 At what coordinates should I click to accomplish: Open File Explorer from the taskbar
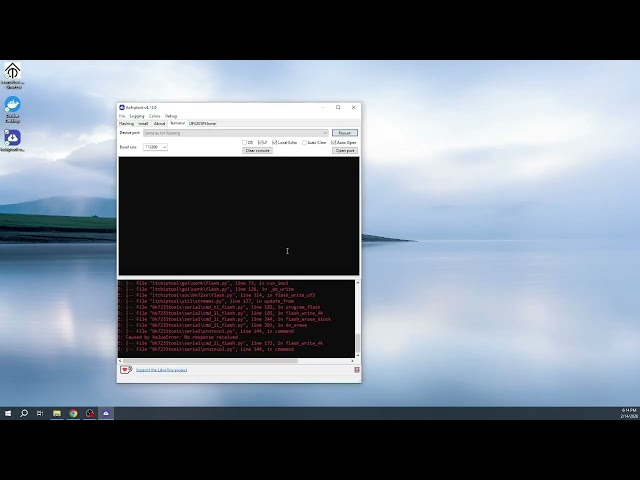click(57, 413)
